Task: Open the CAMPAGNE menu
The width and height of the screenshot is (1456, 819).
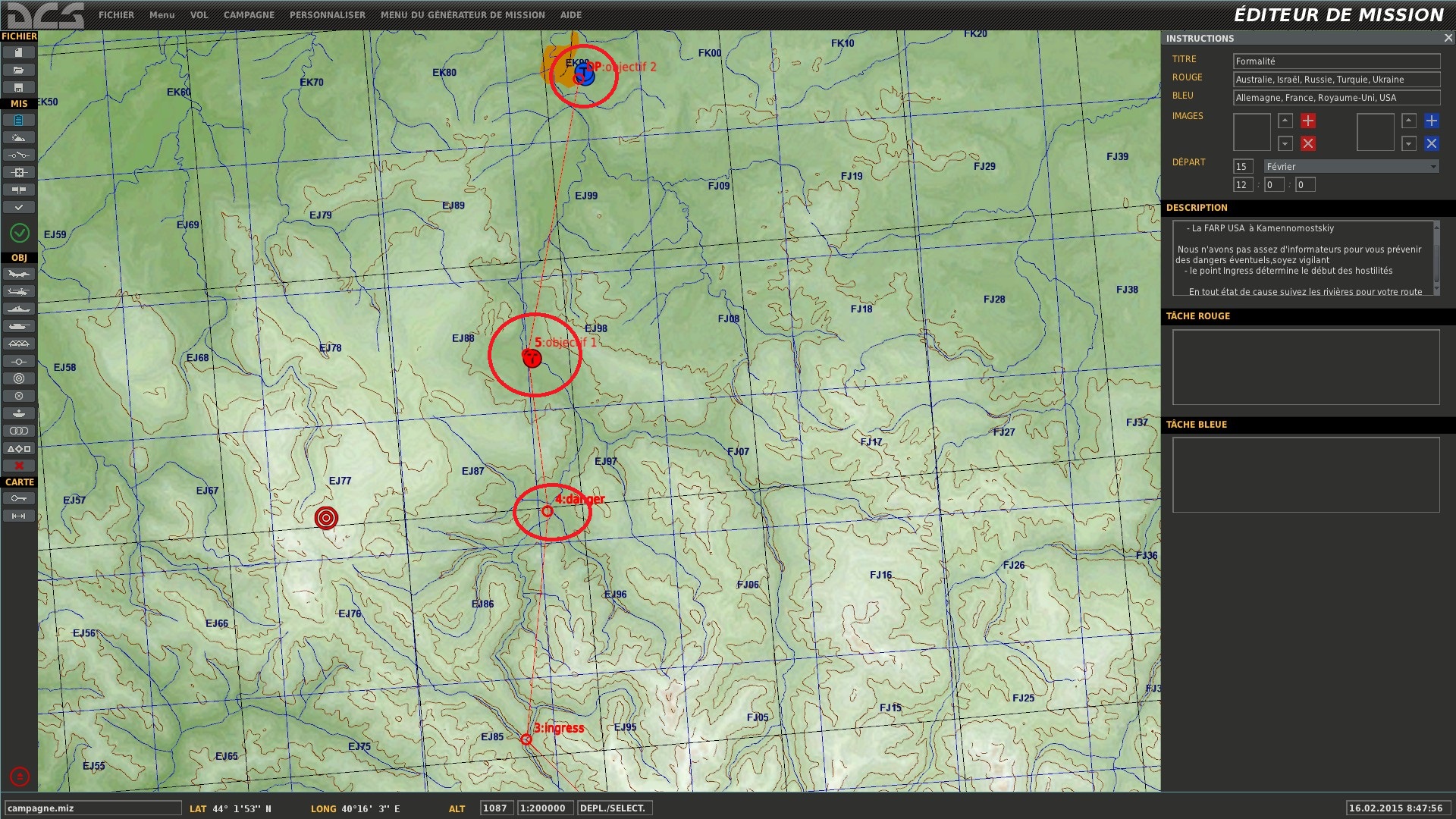Action: tap(249, 15)
